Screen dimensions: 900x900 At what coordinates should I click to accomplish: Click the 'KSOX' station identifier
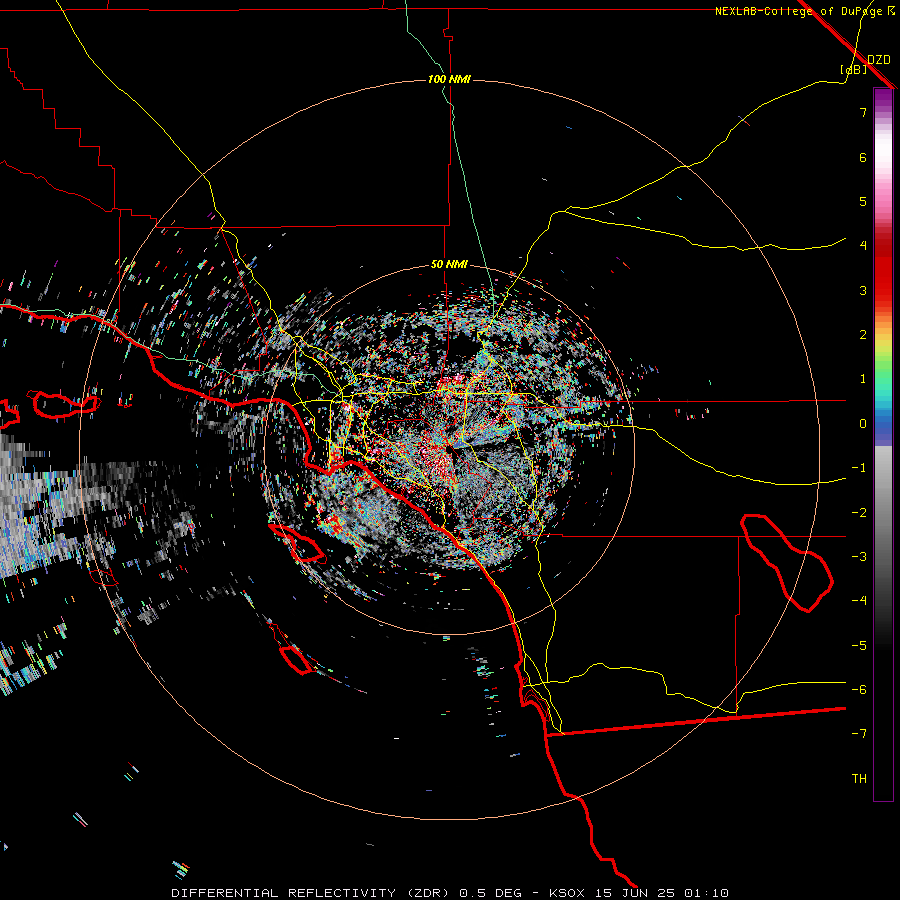567,893
